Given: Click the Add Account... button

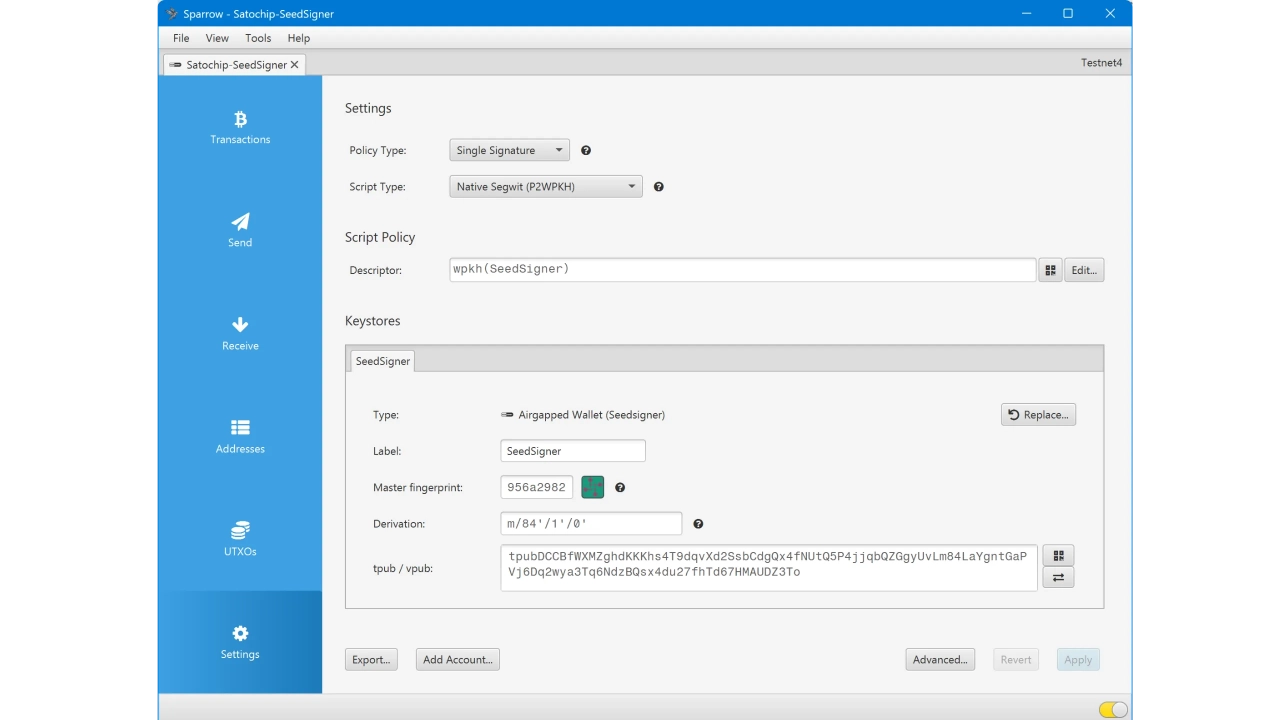Looking at the screenshot, I should coord(458,659).
